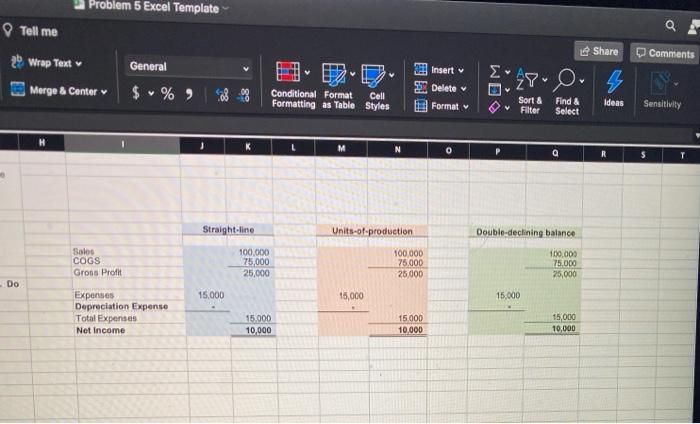Select the Units-of-production heading cell

coord(372,231)
